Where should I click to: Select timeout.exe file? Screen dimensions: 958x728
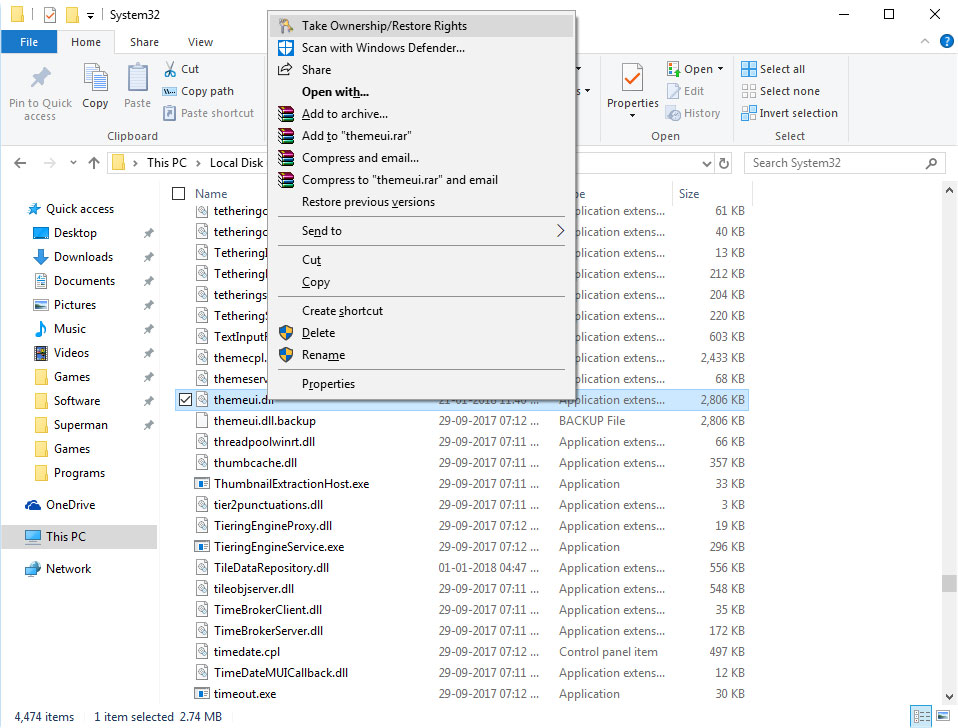tap(244, 694)
